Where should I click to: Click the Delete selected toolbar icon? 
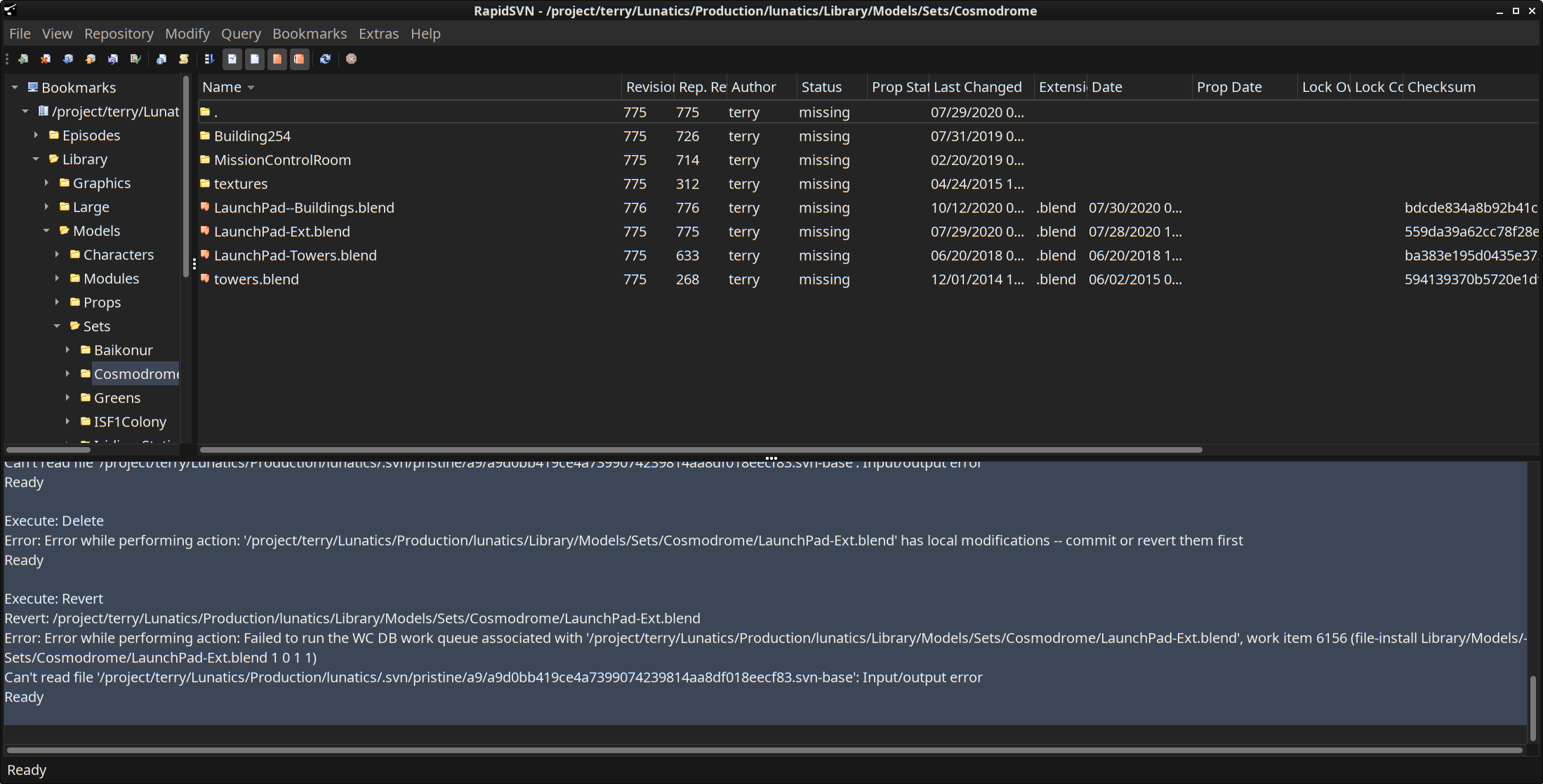46,59
